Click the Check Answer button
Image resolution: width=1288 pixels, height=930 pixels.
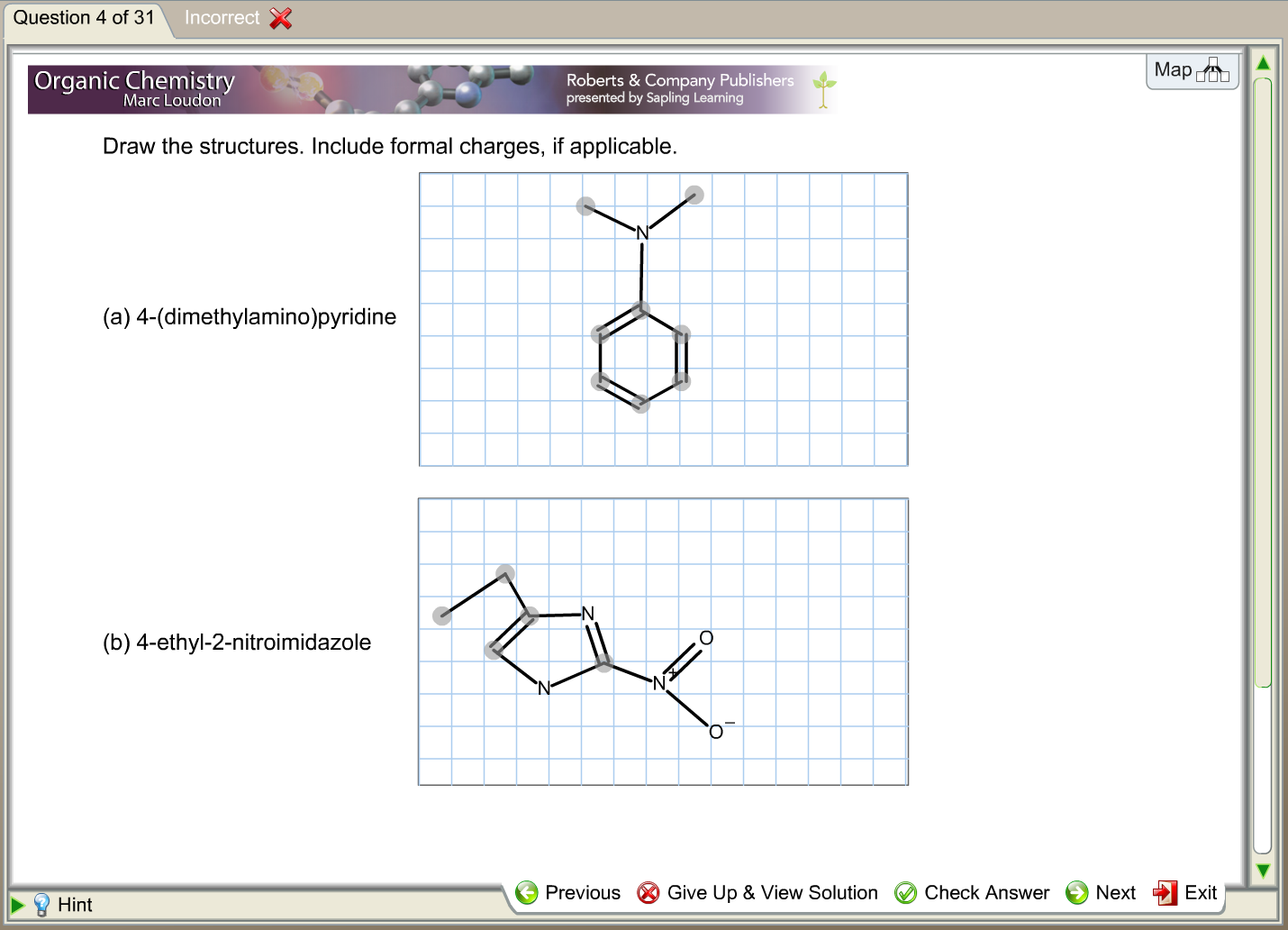[x=986, y=892]
